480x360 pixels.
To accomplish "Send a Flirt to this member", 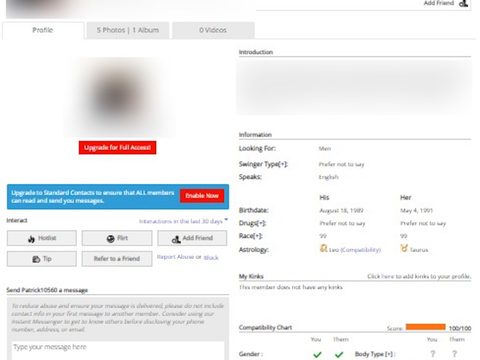I will [117, 238].
